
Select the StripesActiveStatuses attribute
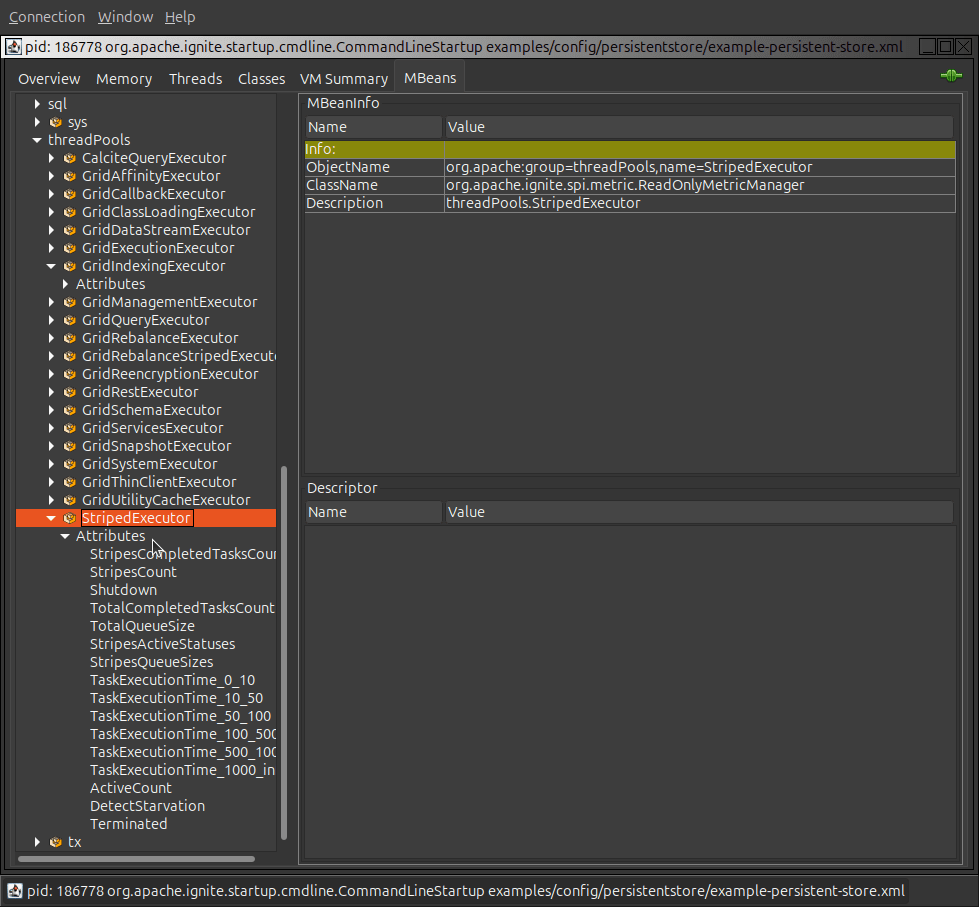pos(162,644)
